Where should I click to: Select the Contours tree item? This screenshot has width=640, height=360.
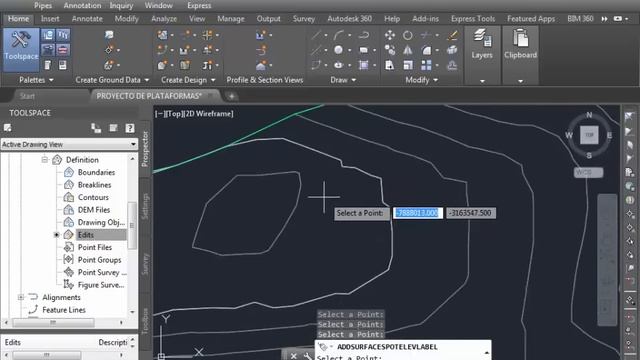coord(93,197)
